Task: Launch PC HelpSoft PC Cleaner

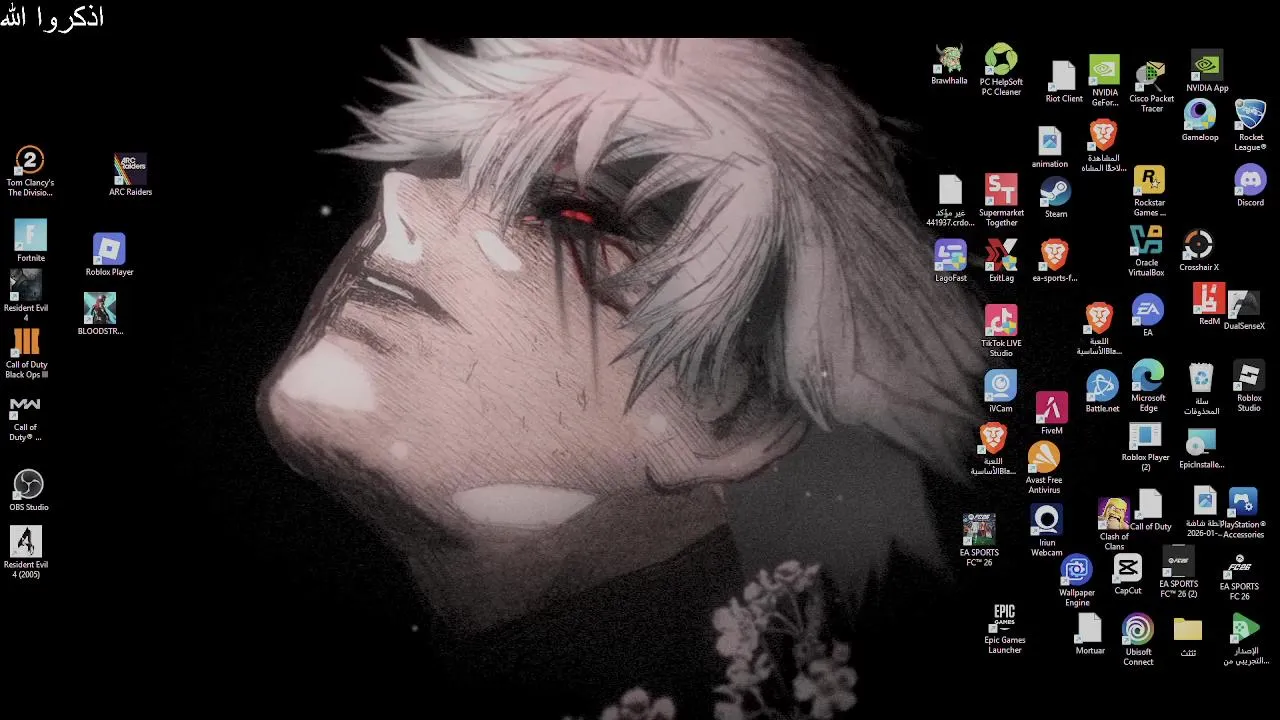Action: click(x=1001, y=70)
